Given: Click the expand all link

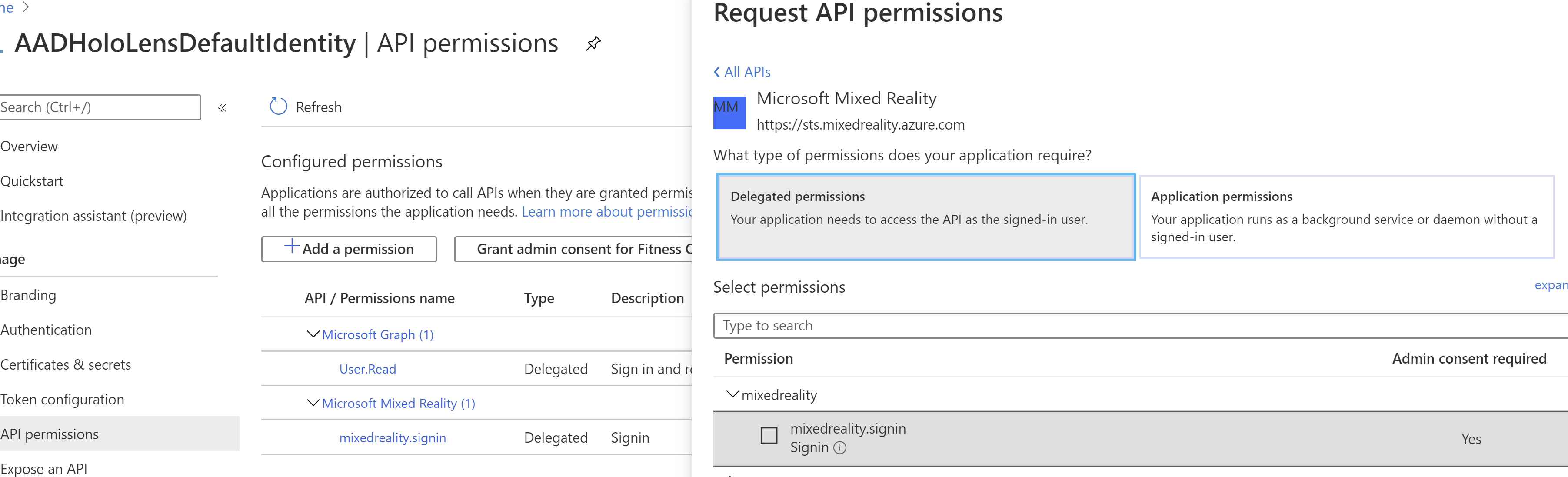Looking at the screenshot, I should click(x=1551, y=285).
